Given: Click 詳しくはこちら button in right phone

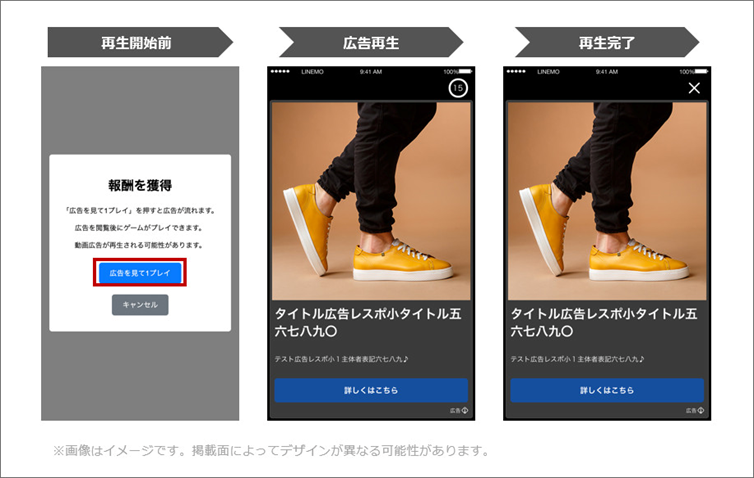Looking at the screenshot, I should pos(607,390).
